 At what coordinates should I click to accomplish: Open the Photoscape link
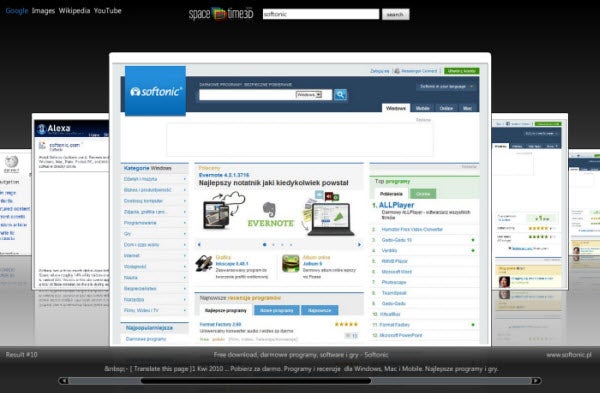(394, 282)
